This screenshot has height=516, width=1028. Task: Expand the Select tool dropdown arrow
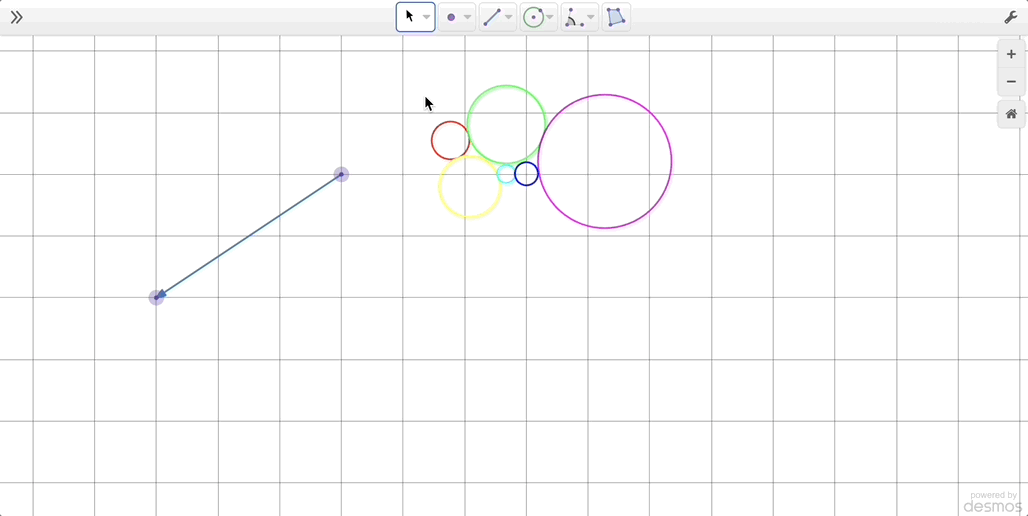click(427, 17)
